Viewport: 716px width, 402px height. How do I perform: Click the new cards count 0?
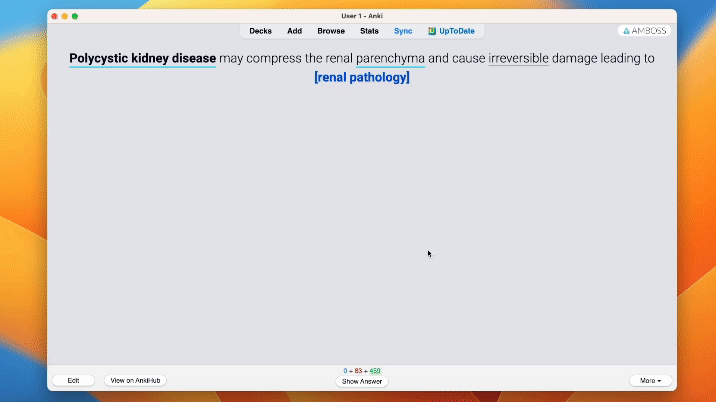pyautogui.click(x=345, y=371)
